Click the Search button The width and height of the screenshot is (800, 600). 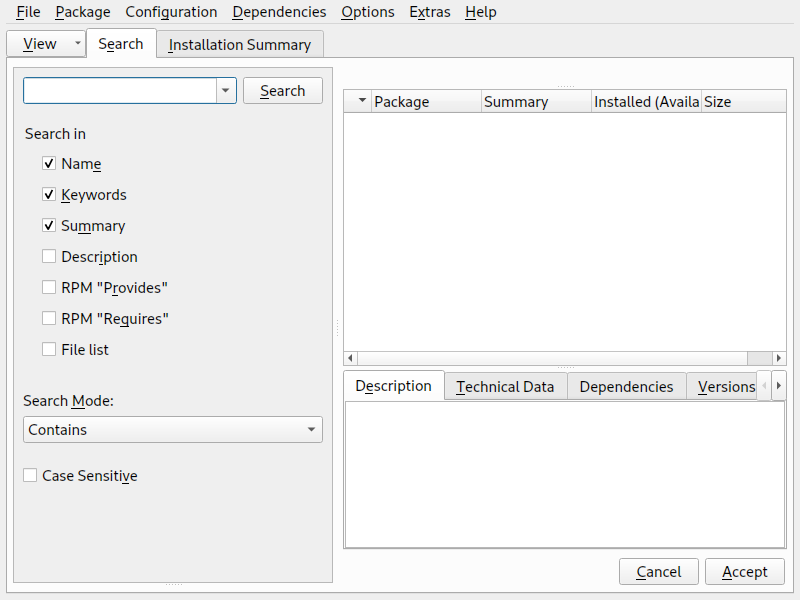pyautogui.click(x=282, y=91)
